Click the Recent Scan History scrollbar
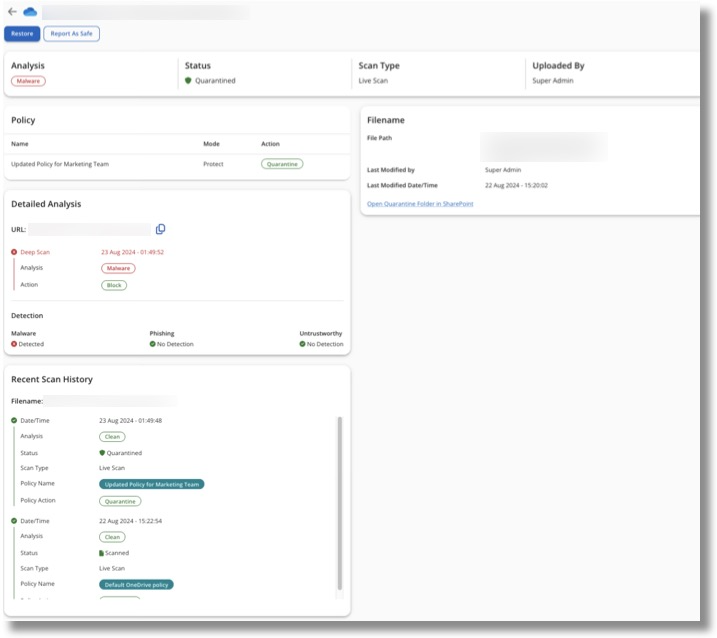The height and width of the screenshot is (638, 717). (x=339, y=500)
